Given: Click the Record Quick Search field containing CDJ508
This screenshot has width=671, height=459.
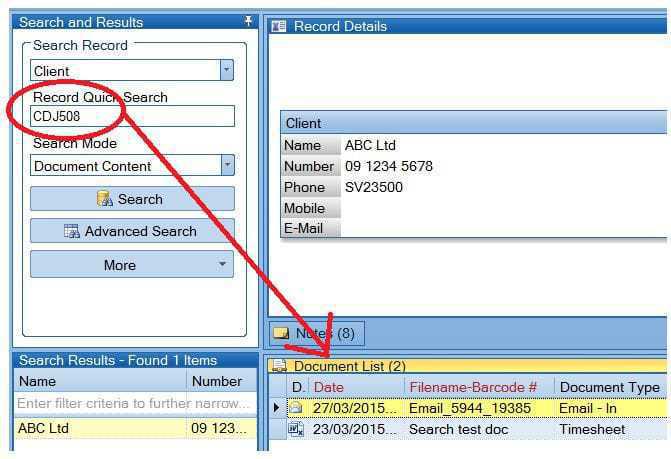Looking at the screenshot, I should click(x=132, y=116).
